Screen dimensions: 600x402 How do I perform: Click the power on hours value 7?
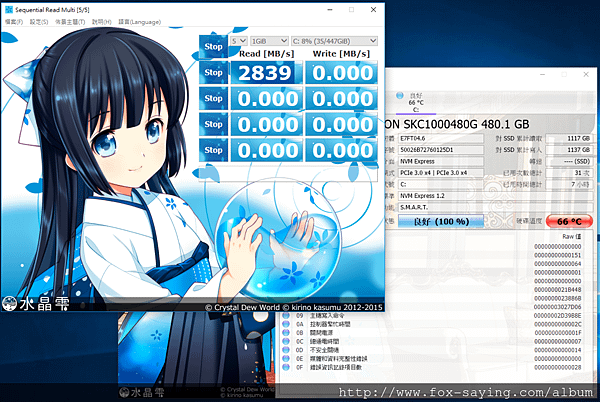(x=569, y=184)
